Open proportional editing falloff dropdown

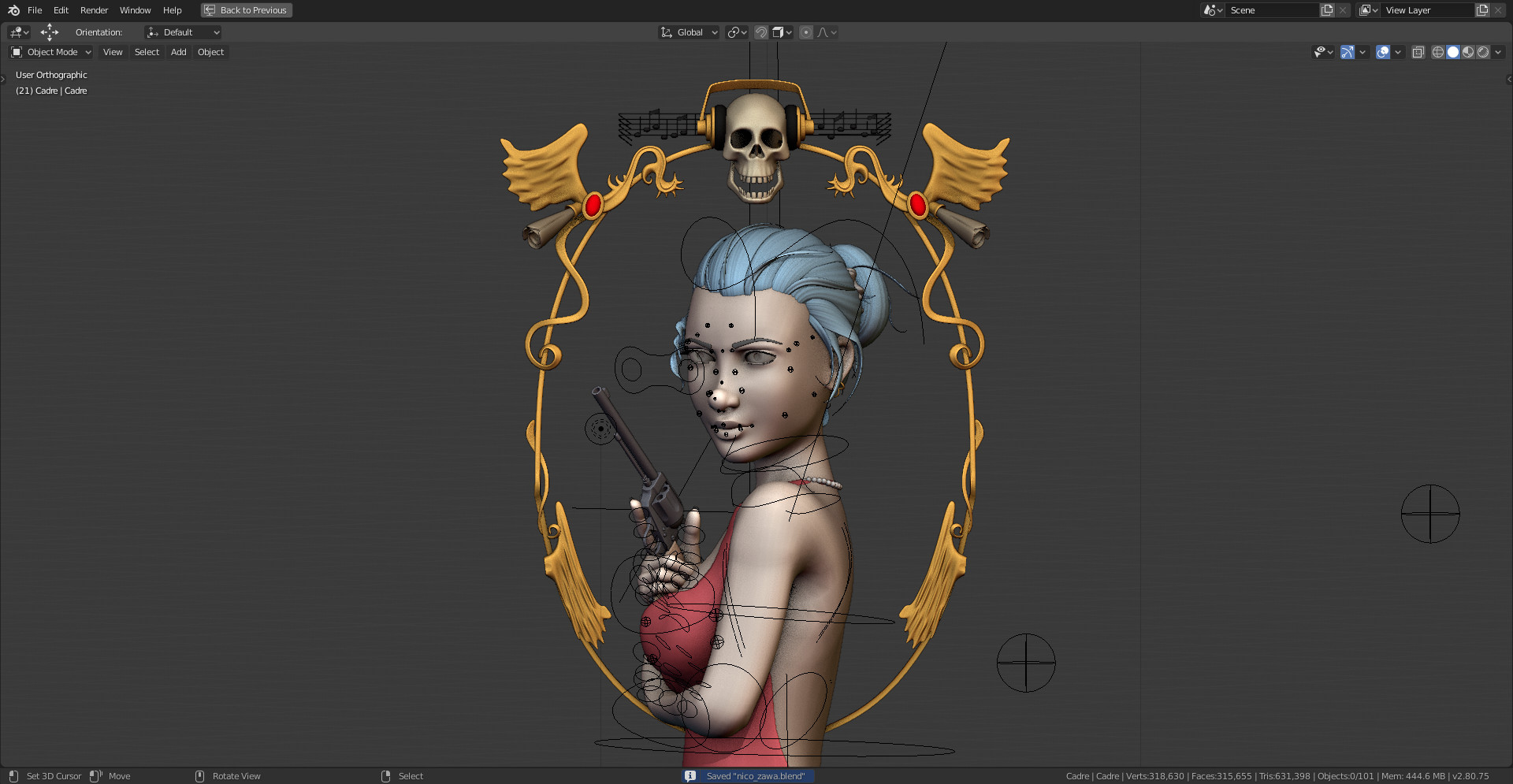[827, 32]
